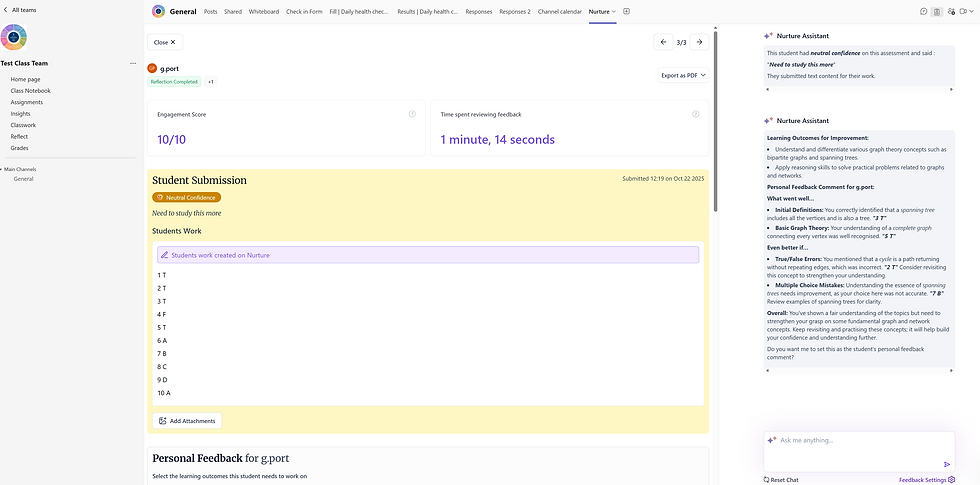Open the Results Daily health check tab
Image resolution: width=980 pixels, height=485 pixels.
[428, 11]
